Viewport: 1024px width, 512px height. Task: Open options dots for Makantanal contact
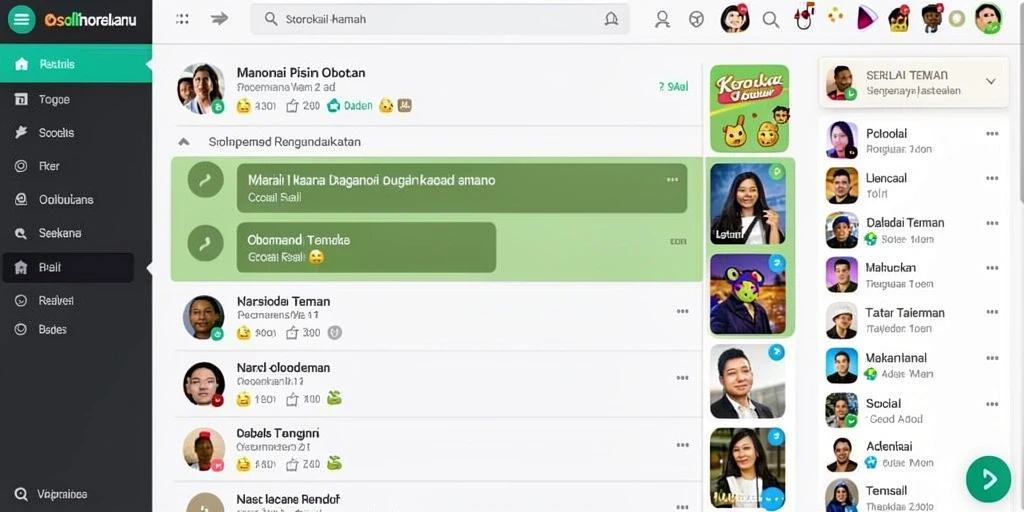992,359
